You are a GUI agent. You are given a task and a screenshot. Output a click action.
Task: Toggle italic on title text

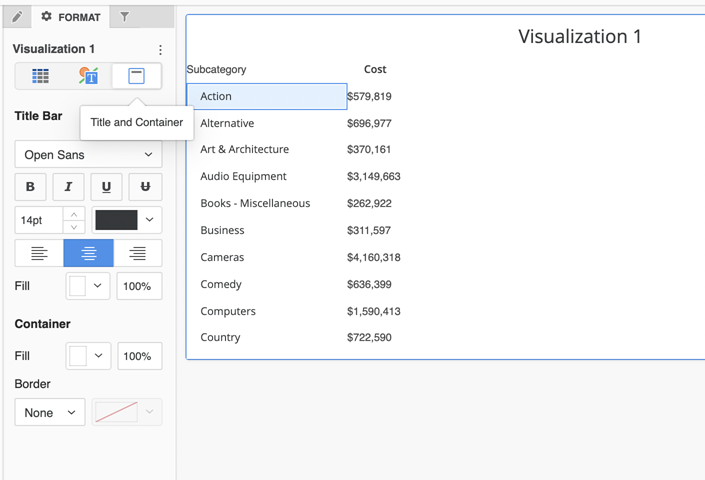[x=68, y=187]
